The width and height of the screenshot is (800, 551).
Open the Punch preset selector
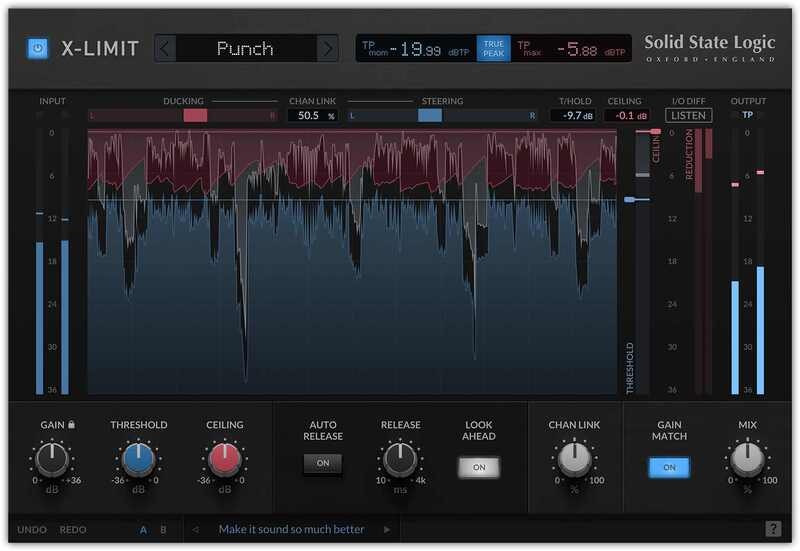(x=246, y=48)
